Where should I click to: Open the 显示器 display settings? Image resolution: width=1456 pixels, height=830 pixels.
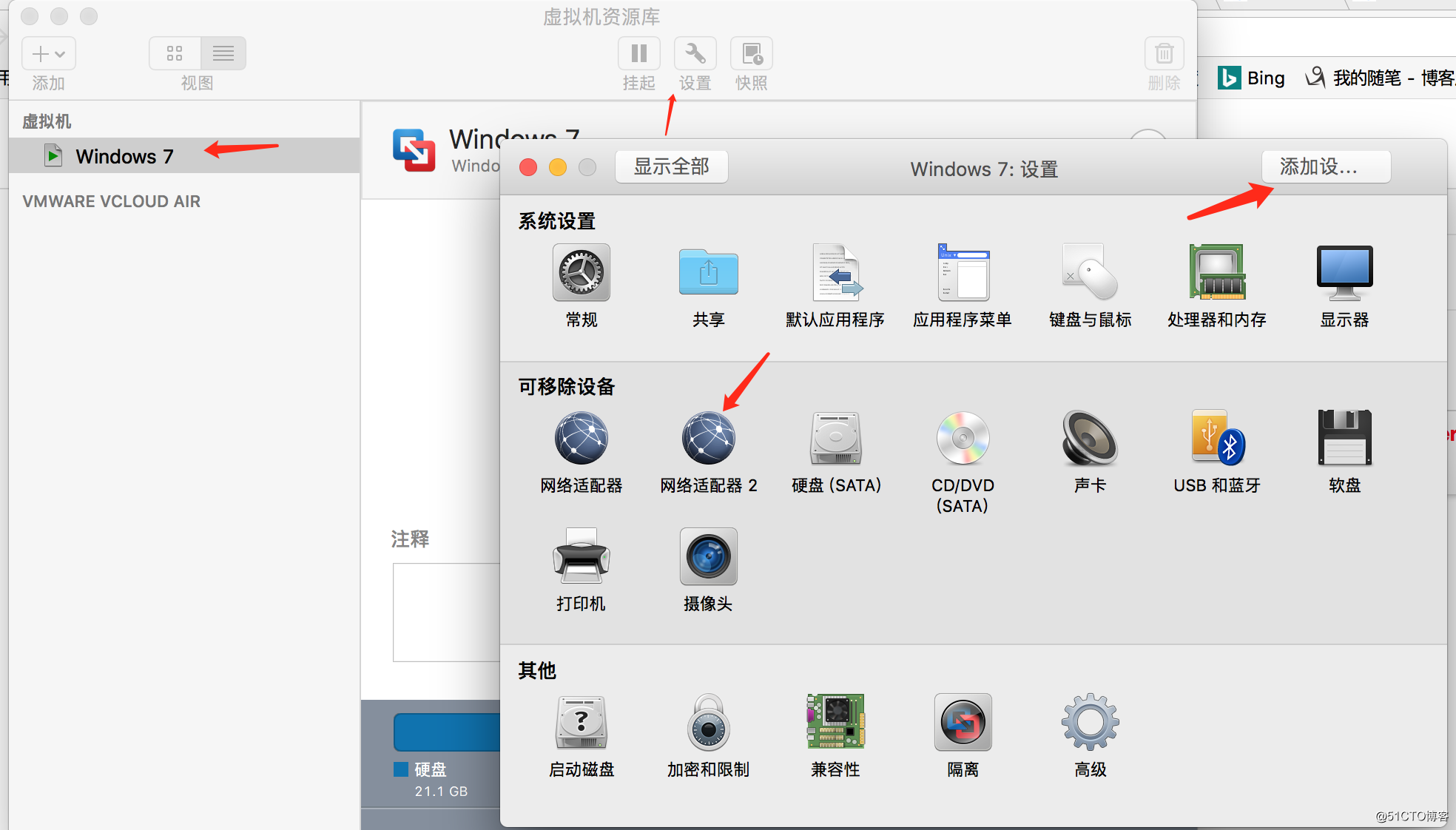click(x=1345, y=273)
